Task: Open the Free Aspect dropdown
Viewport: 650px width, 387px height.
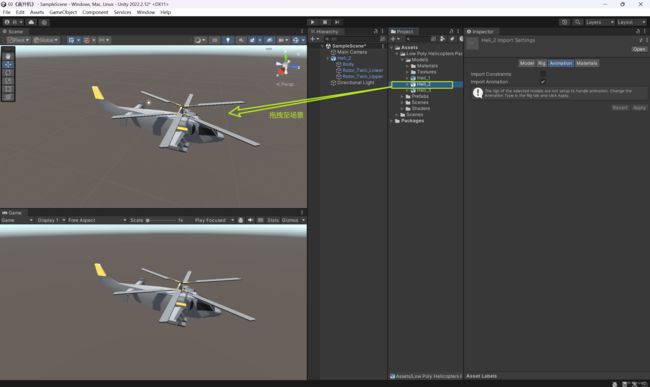Action: tap(97, 220)
